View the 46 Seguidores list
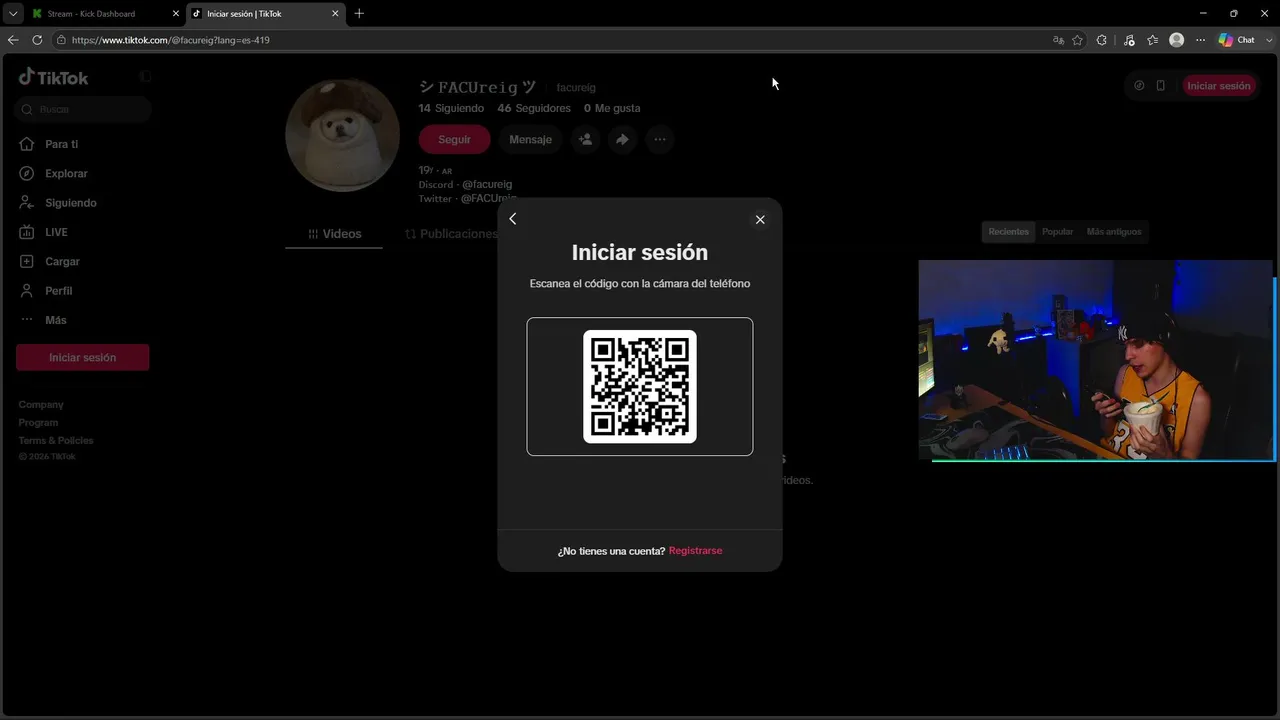The height and width of the screenshot is (720, 1280). (534, 108)
